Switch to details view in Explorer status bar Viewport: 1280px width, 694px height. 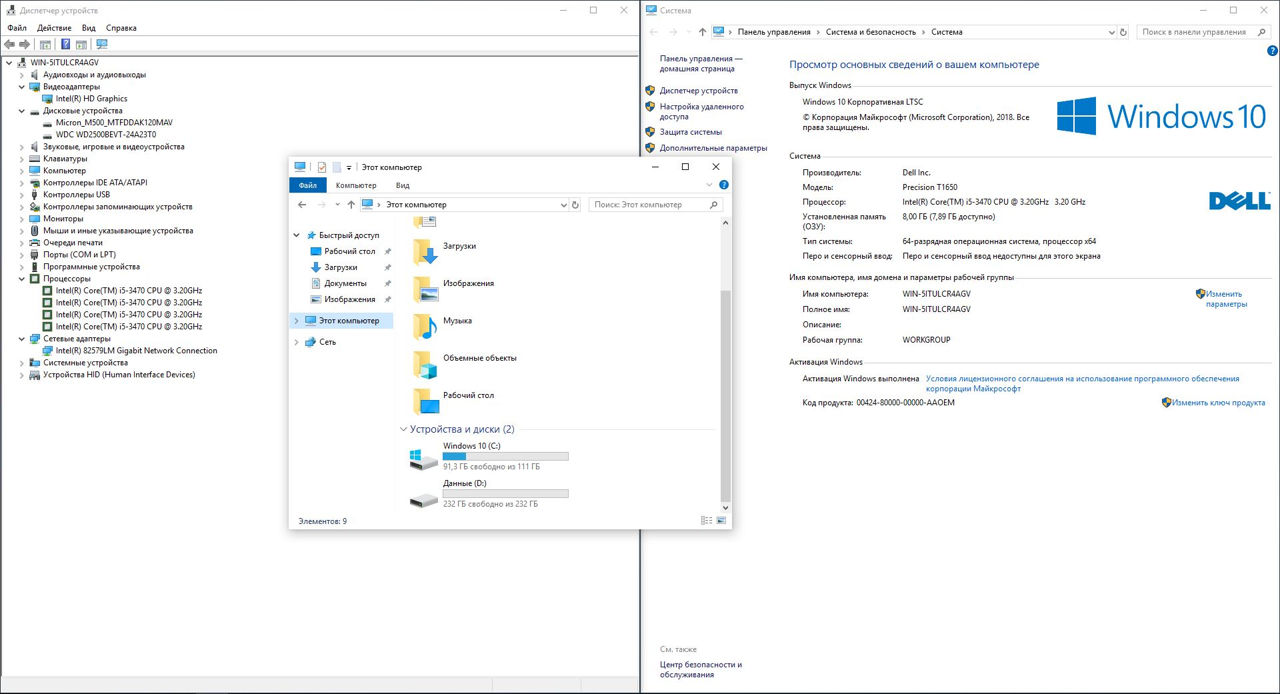coord(706,521)
